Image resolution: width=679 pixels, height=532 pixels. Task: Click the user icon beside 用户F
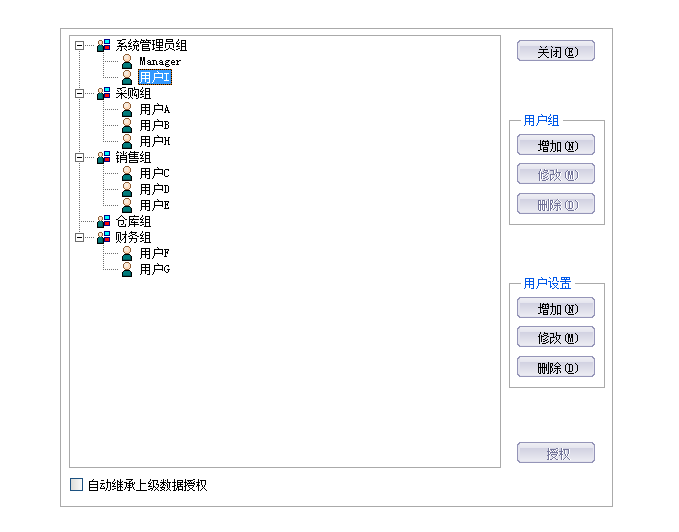(127, 254)
